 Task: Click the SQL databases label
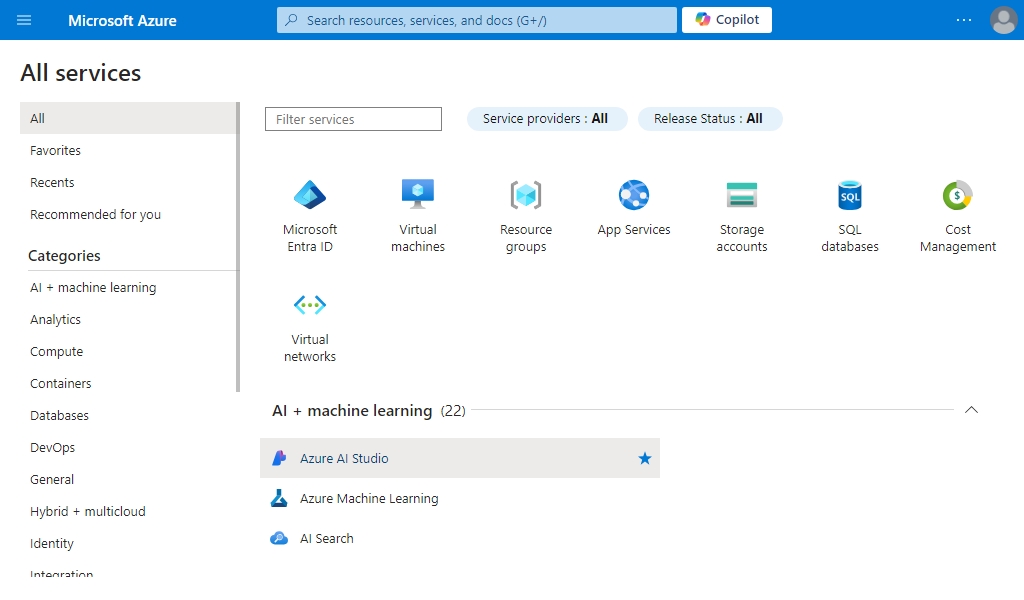[850, 238]
